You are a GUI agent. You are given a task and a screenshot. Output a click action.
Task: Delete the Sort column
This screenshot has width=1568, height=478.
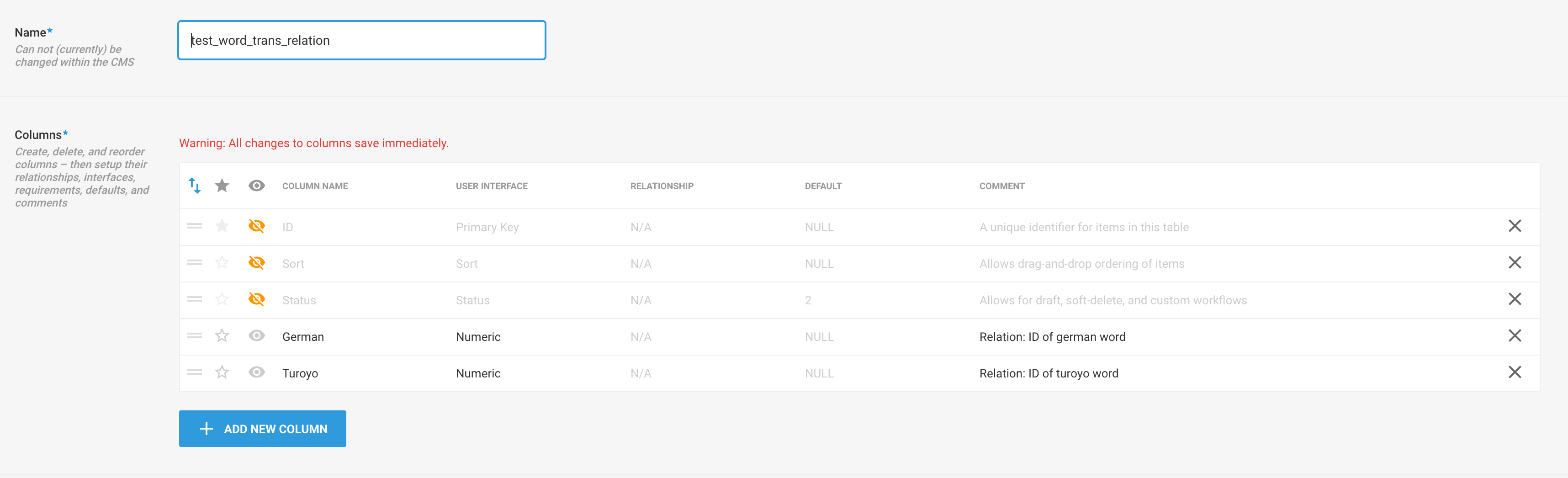pyautogui.click(x=1515, y=262)
